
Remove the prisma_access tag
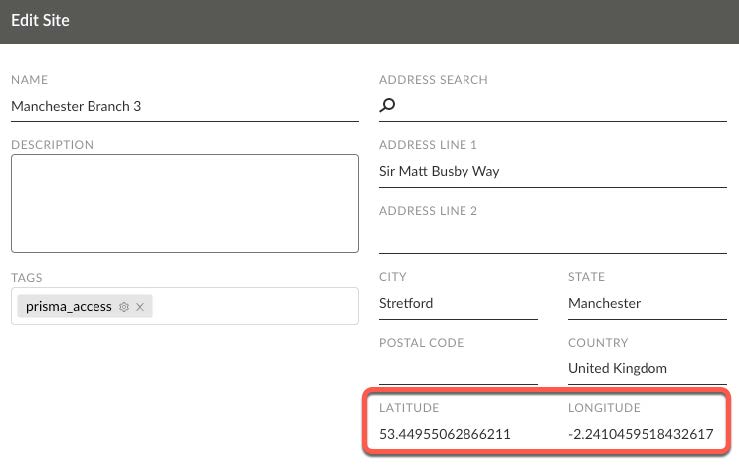click(x=140, y=307)
